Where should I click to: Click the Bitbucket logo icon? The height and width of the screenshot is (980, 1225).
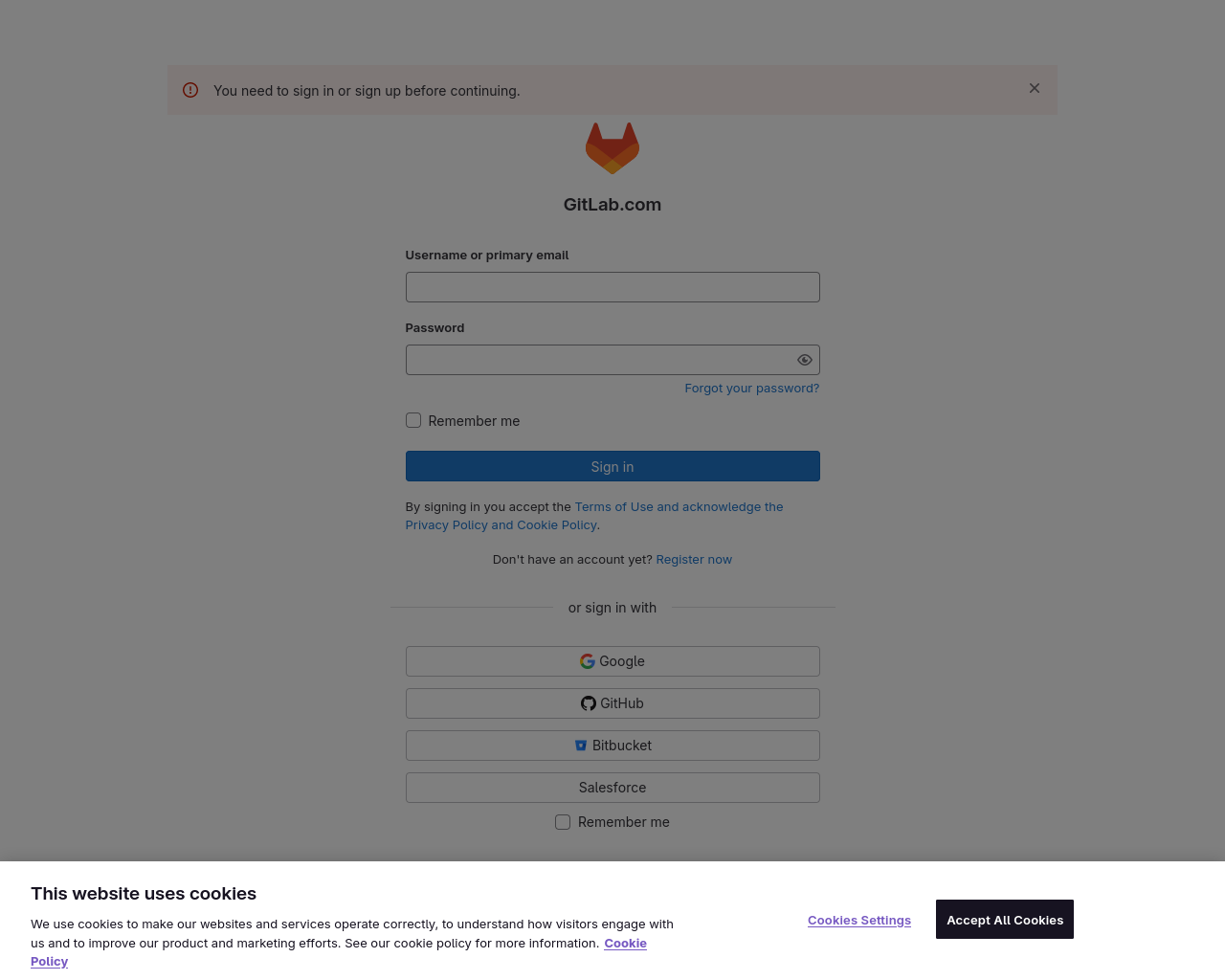coord(581,746)
